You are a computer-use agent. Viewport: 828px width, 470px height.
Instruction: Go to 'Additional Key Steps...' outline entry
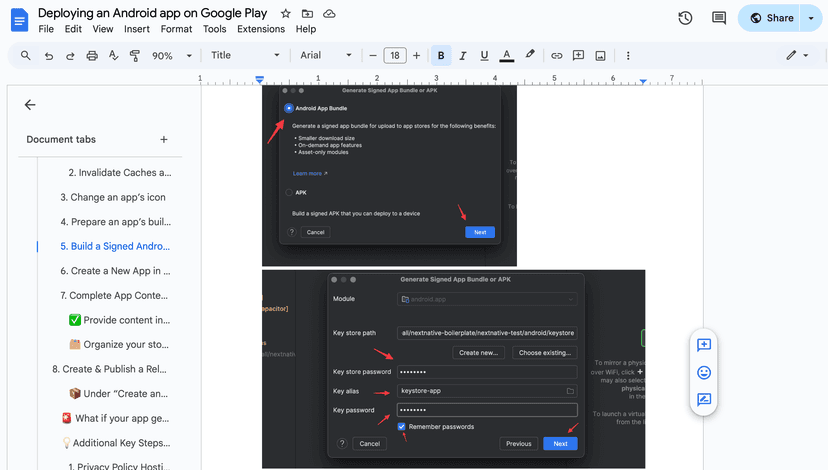(116, 443)
